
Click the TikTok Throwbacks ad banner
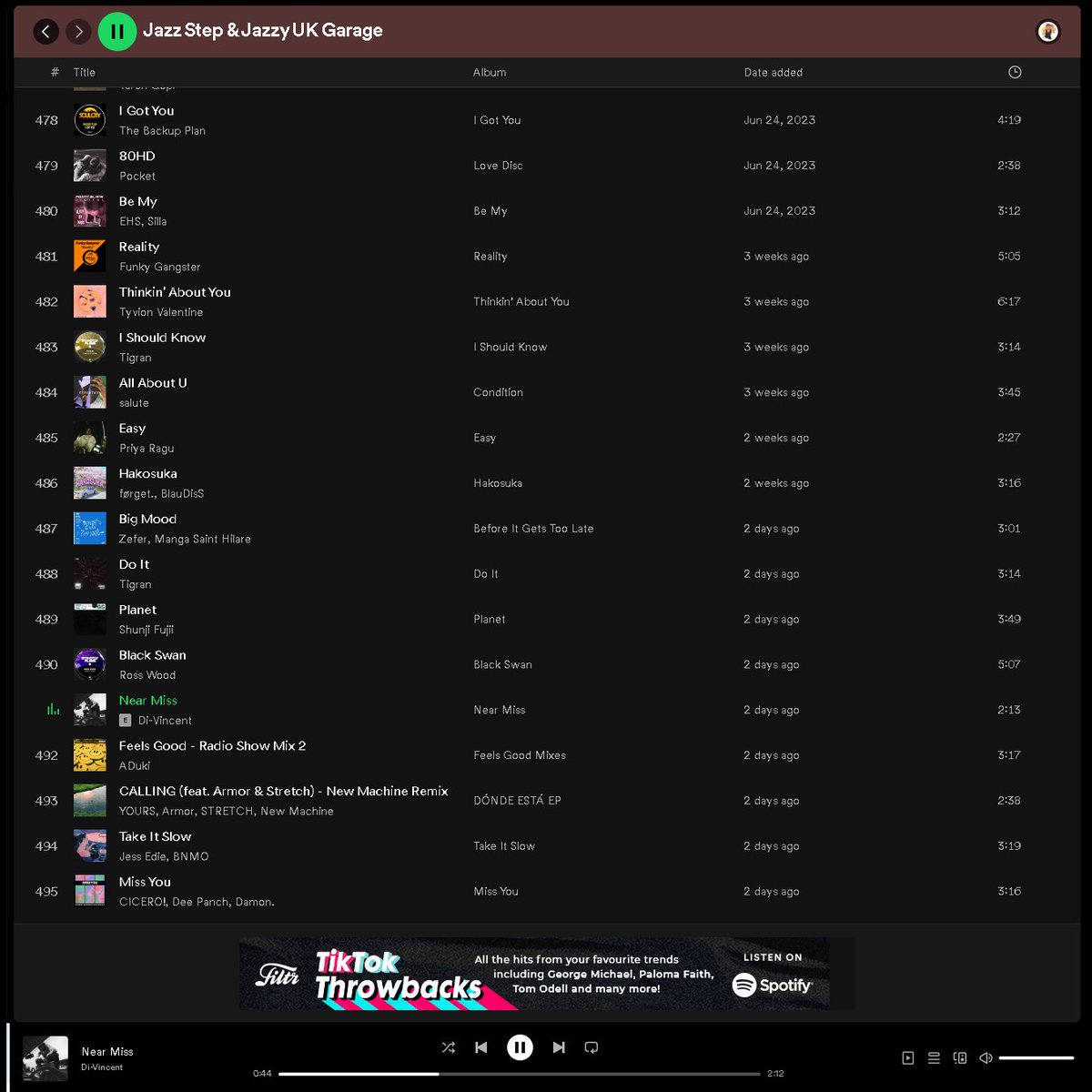point(546,974)
